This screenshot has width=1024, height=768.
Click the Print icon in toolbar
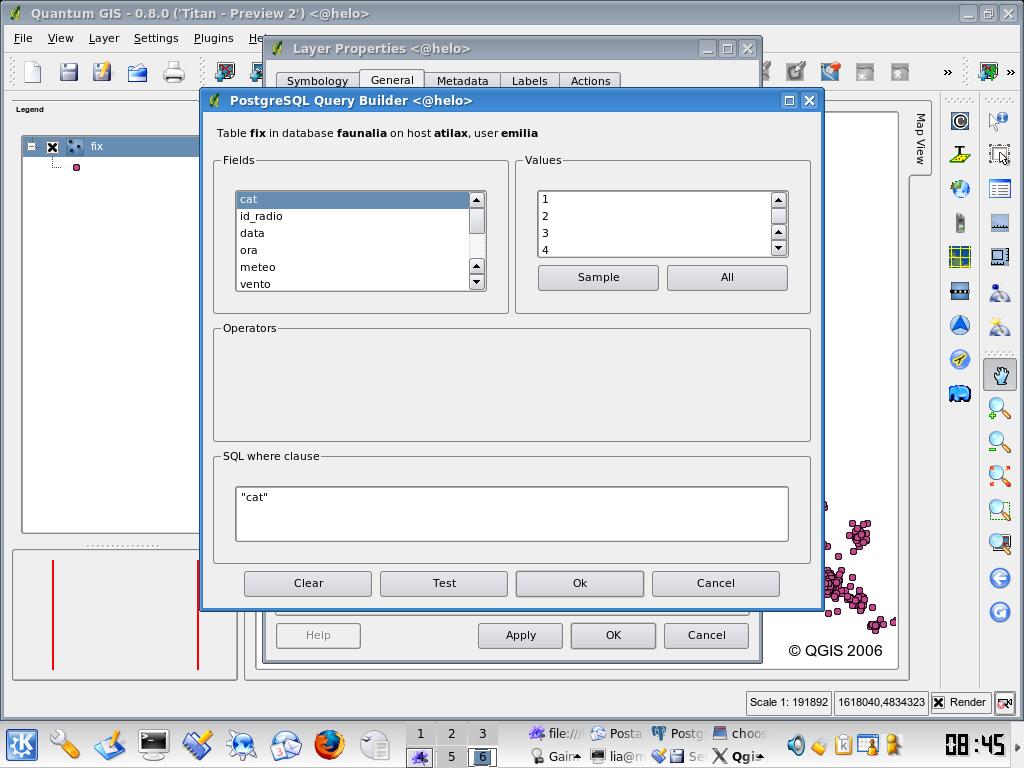tap(174, 72)
